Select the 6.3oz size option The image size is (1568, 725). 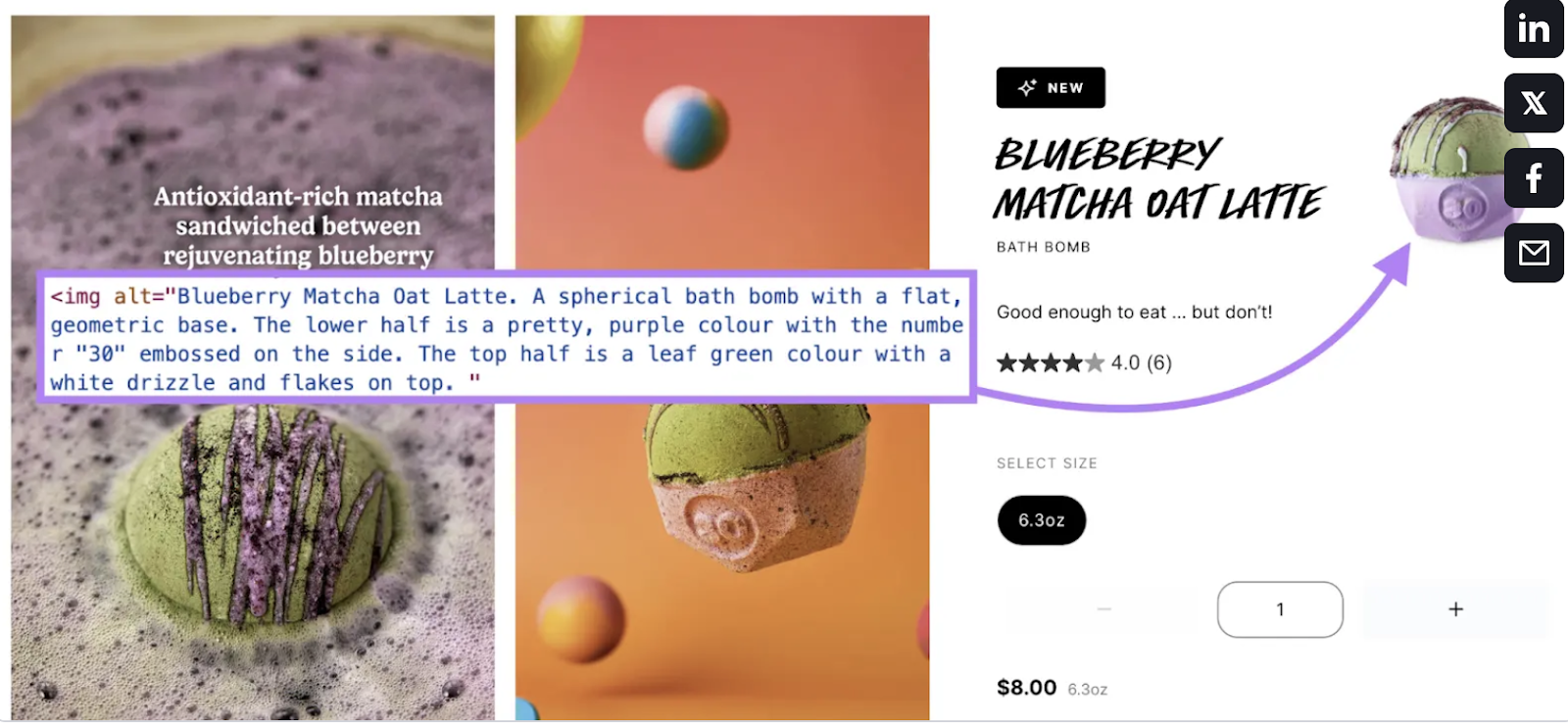click(1042, 520)
